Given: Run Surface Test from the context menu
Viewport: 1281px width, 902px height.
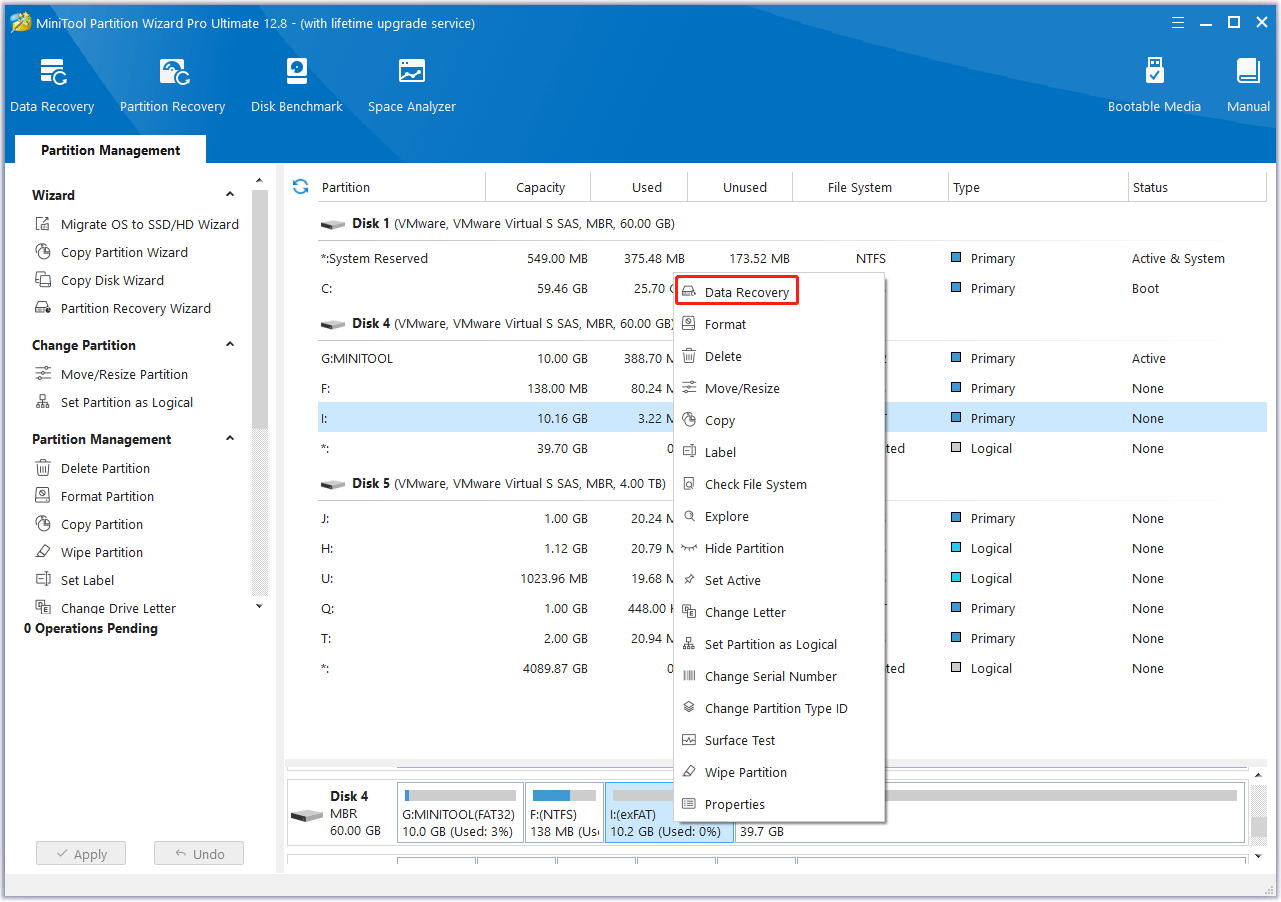Looking at the screenshot, I should [x=780, y=740].
